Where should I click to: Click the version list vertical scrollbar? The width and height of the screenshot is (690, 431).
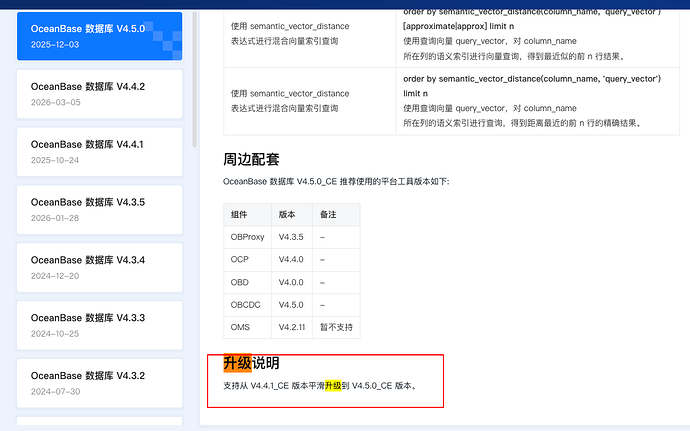(196, 80)
